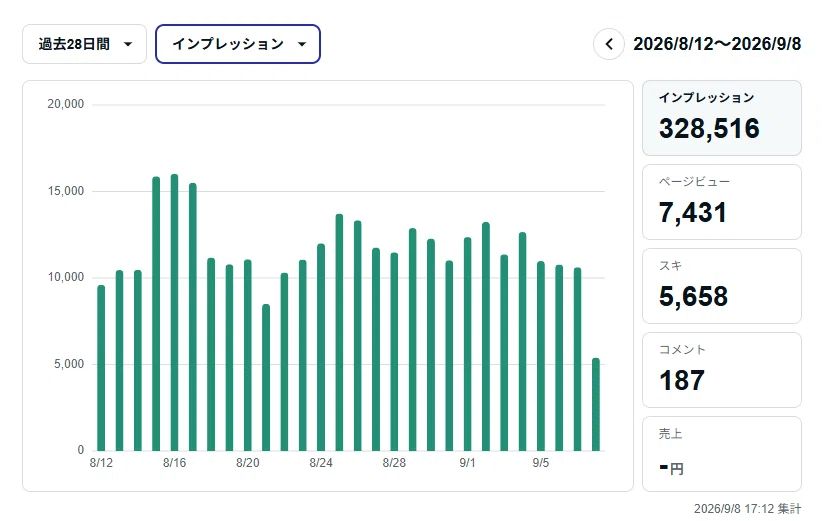
Task: Click the bar above 8/24
Action: click(321, 348)
